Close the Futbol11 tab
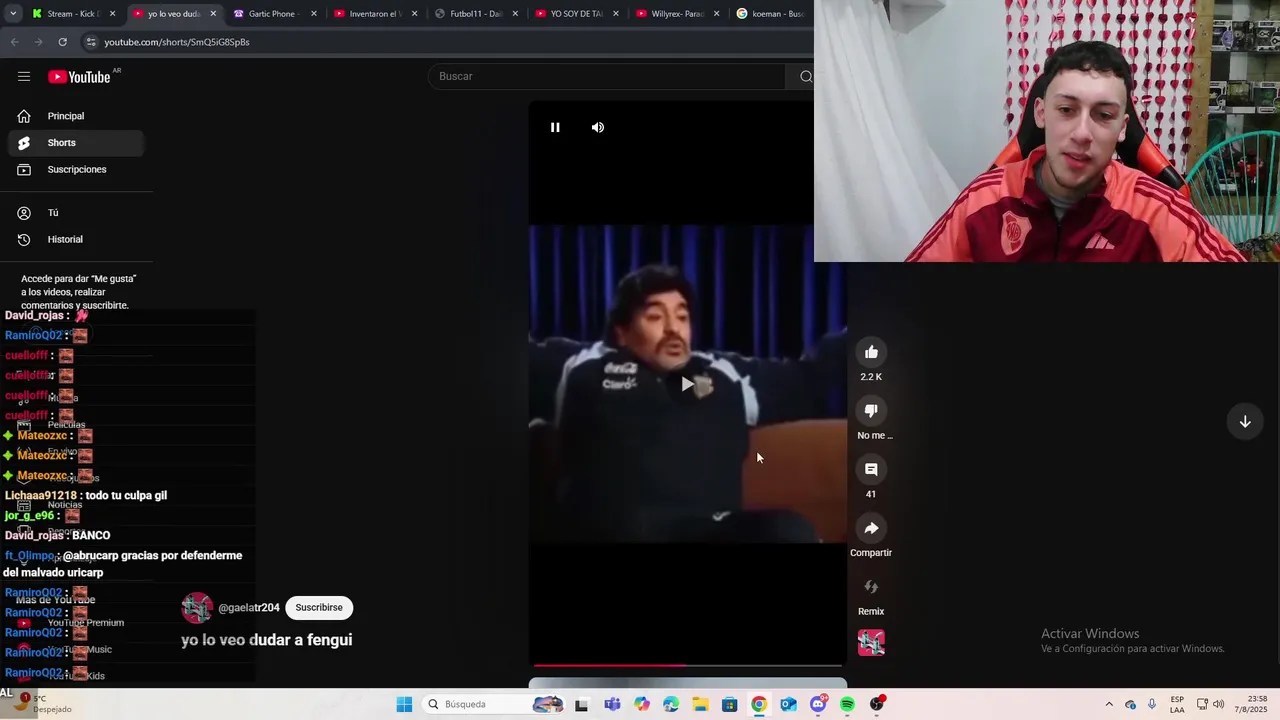Screen dimensions: 1280x720 point(515,14)
